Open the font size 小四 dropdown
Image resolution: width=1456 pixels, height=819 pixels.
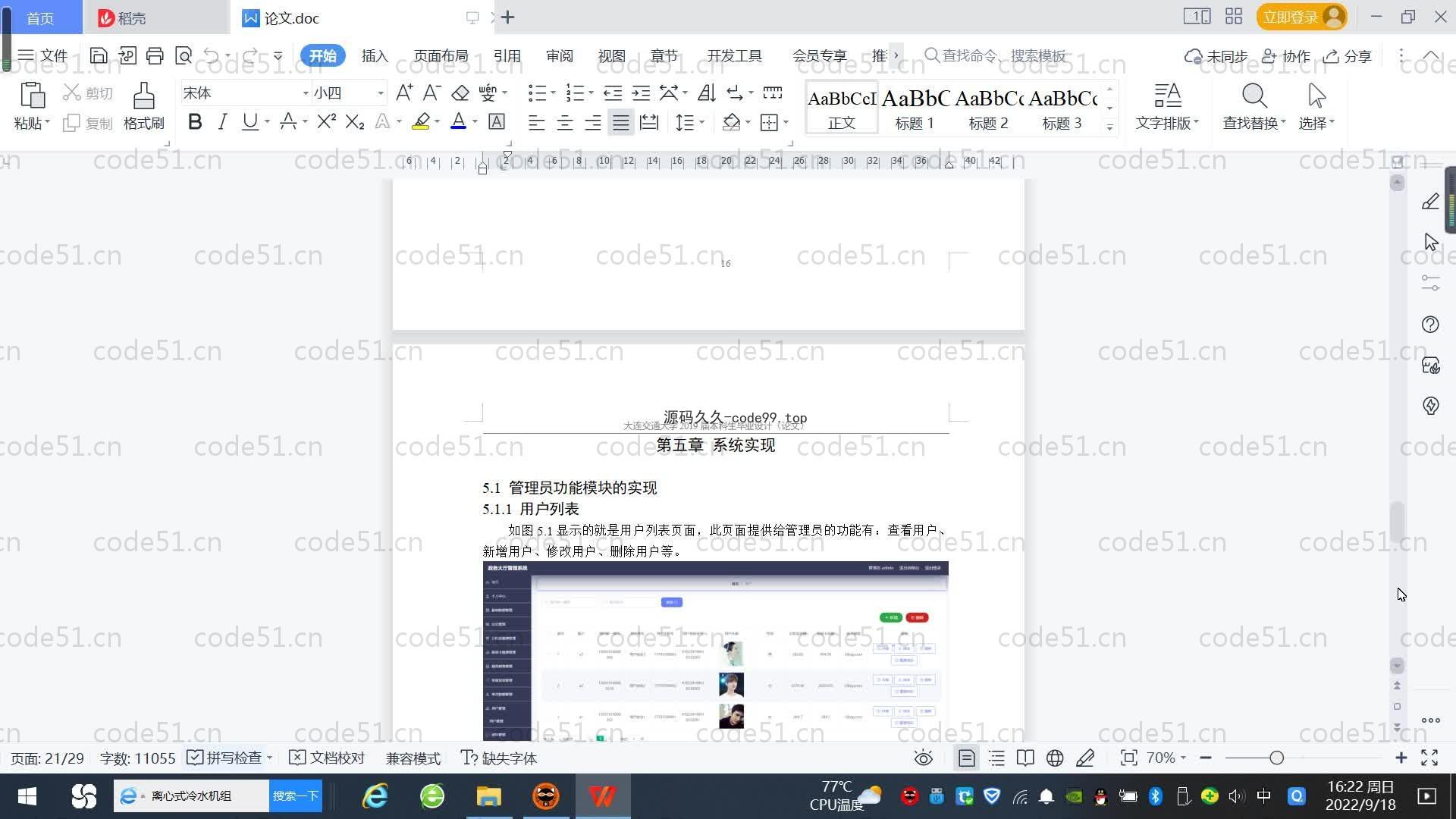pyautogui.click(x=381, y=93)
